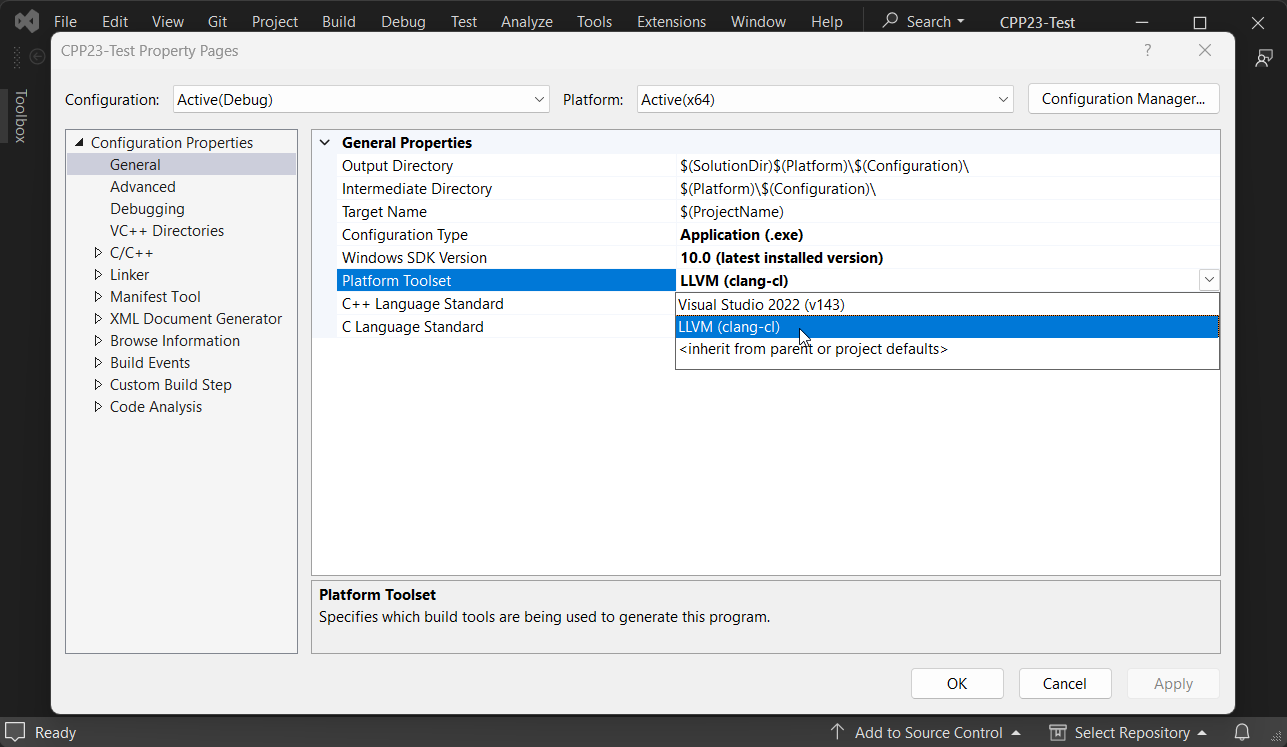
Task: Open the Extensions menu
Action: point(671,21)
